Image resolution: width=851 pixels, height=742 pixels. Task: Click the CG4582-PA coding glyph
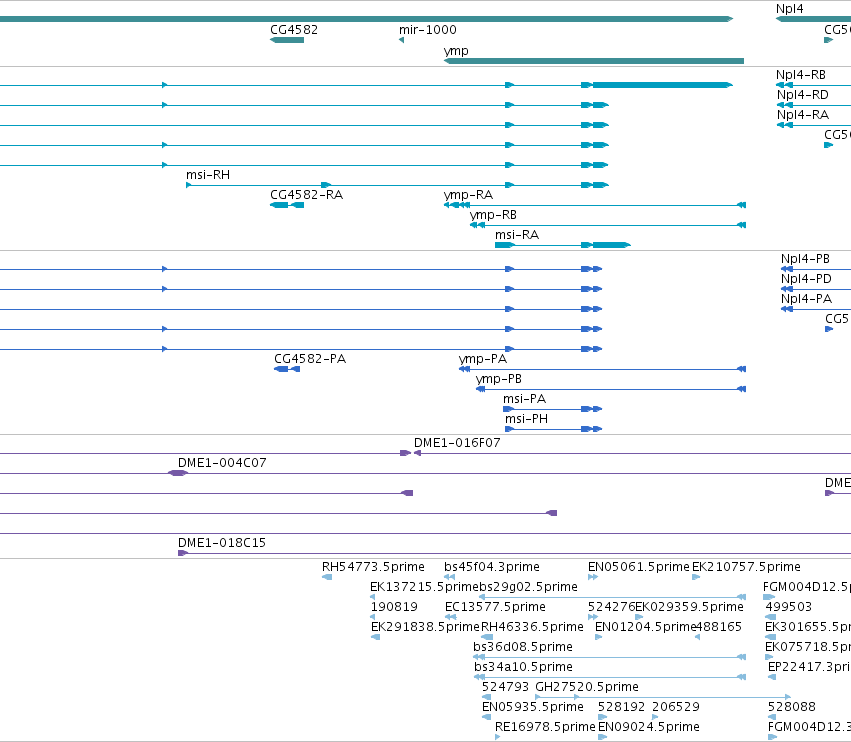[x=287, y=369]
